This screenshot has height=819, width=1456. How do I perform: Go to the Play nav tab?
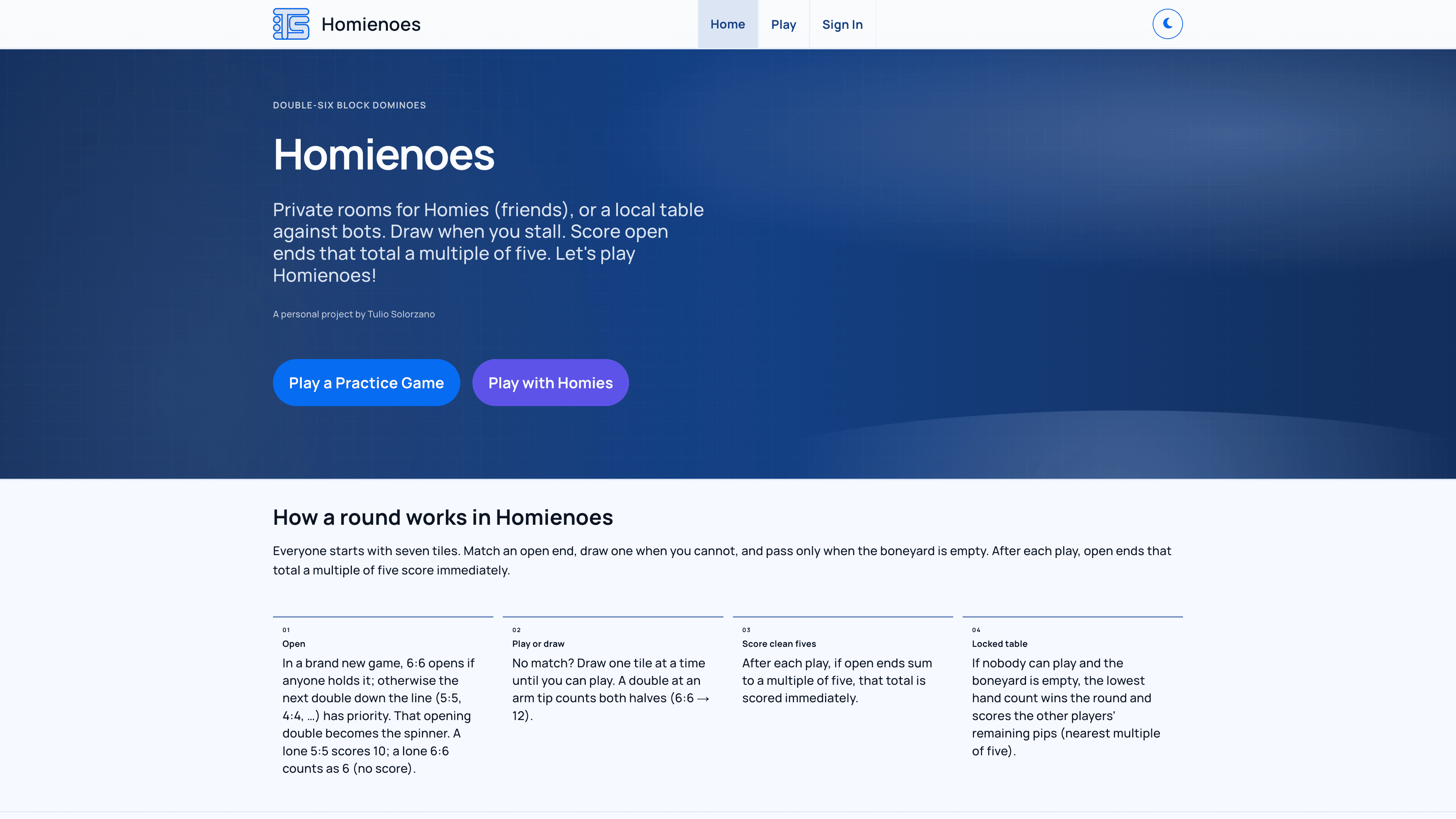pyautogui.click(x=783, y=24)
